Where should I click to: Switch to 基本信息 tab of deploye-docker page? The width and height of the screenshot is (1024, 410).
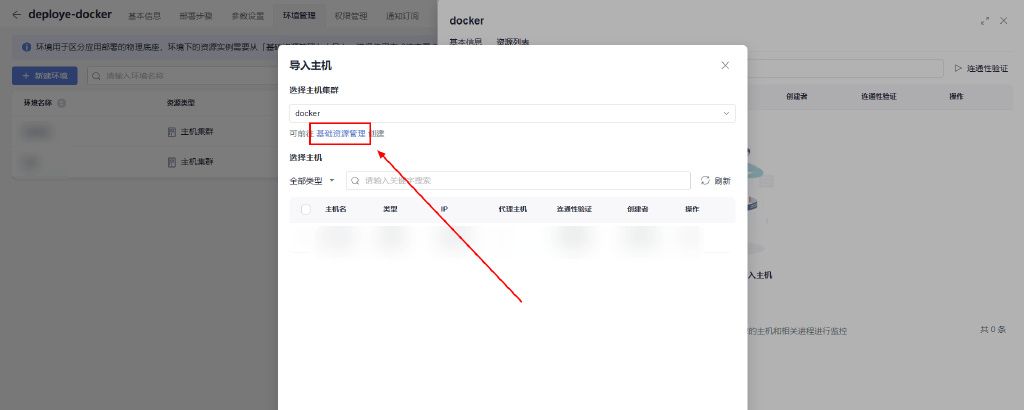coord(144,16)
